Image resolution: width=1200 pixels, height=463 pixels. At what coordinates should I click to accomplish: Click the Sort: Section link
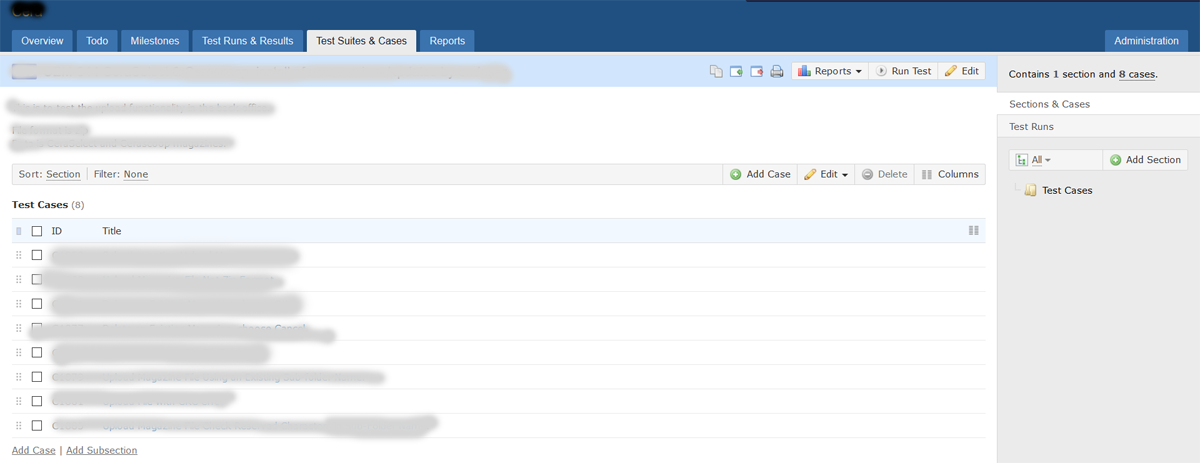coord(63,174)
